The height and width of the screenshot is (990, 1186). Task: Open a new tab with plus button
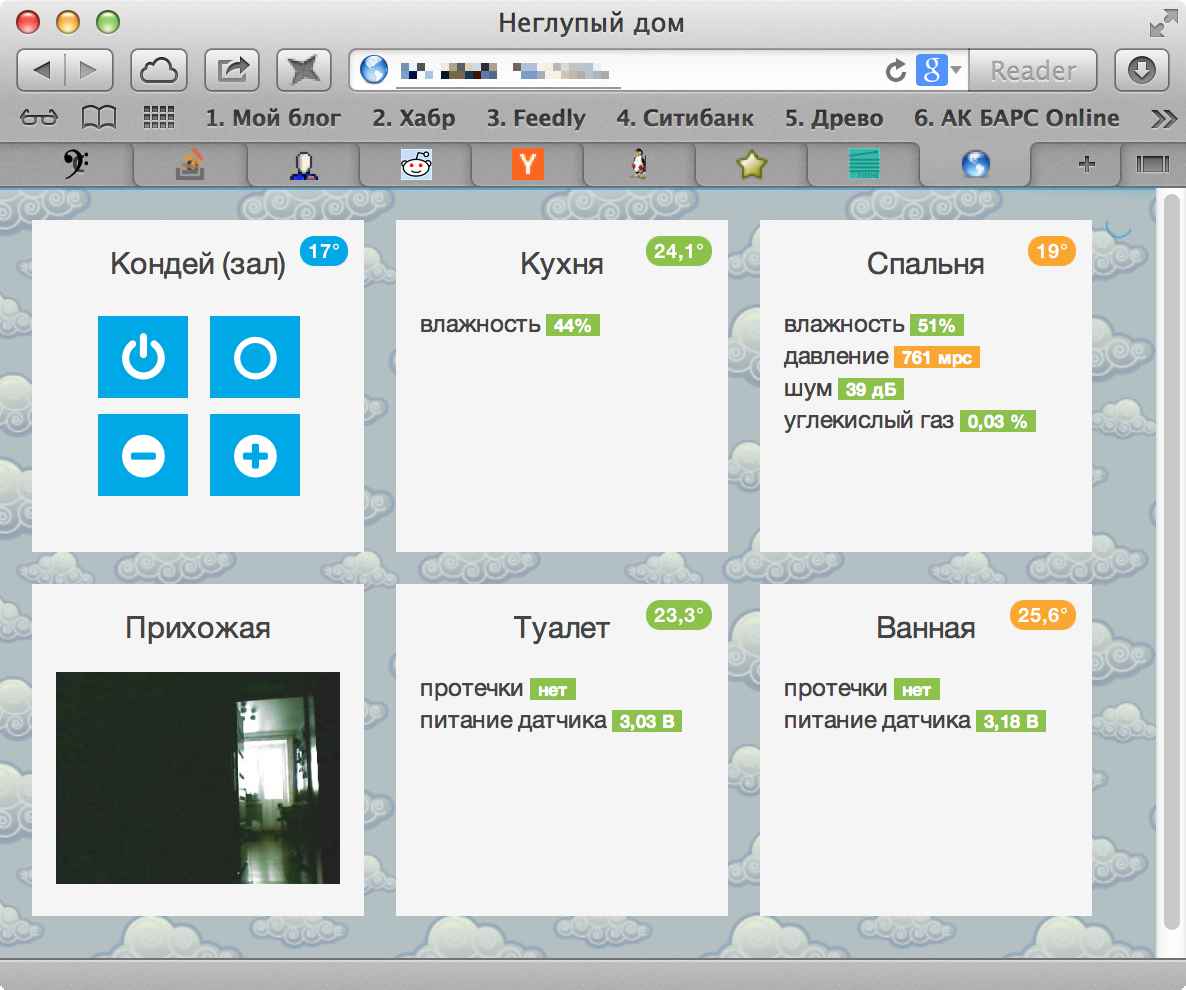click(x=1086, y=164)
